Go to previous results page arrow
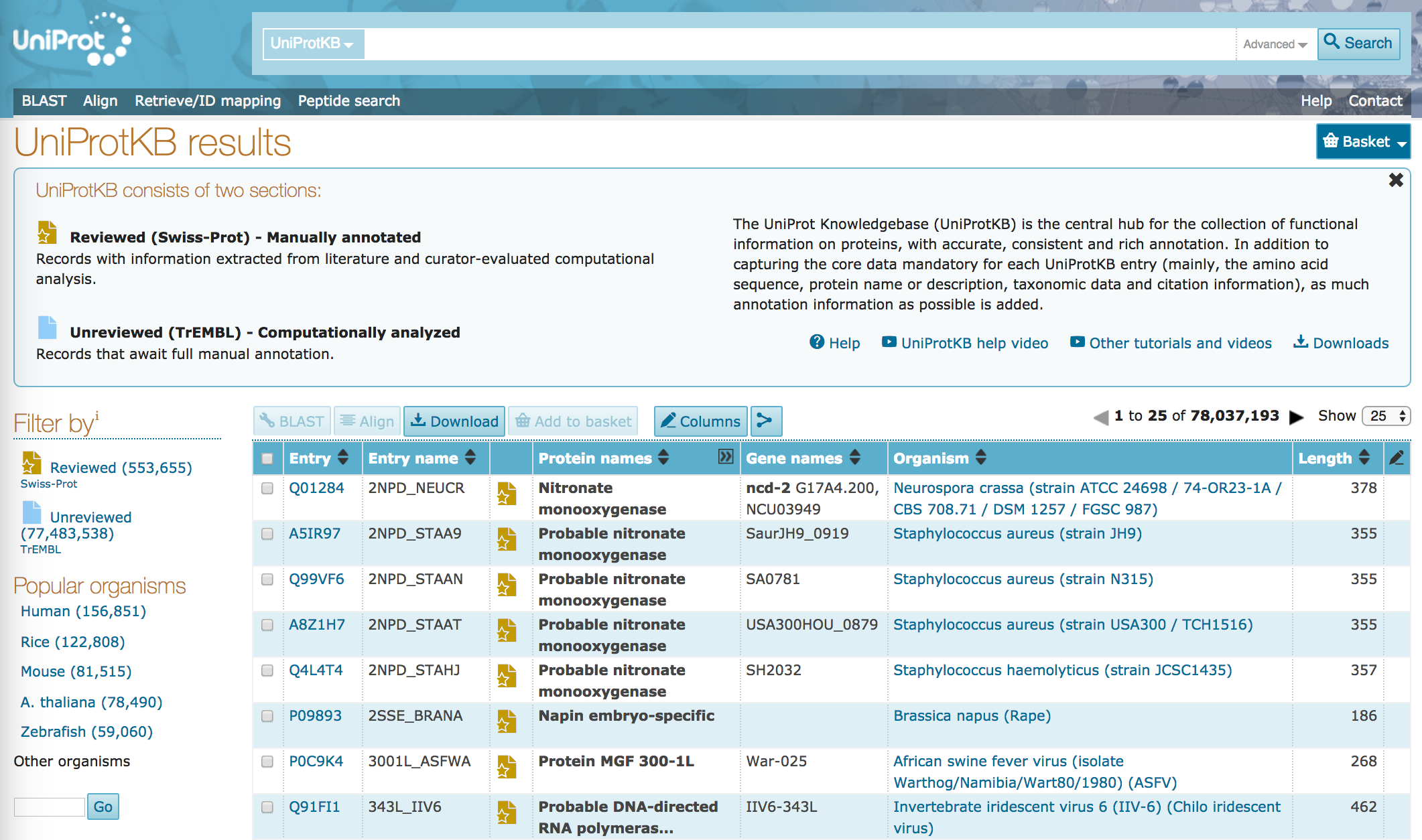The image size is (1422, 840). [1100, 417]
